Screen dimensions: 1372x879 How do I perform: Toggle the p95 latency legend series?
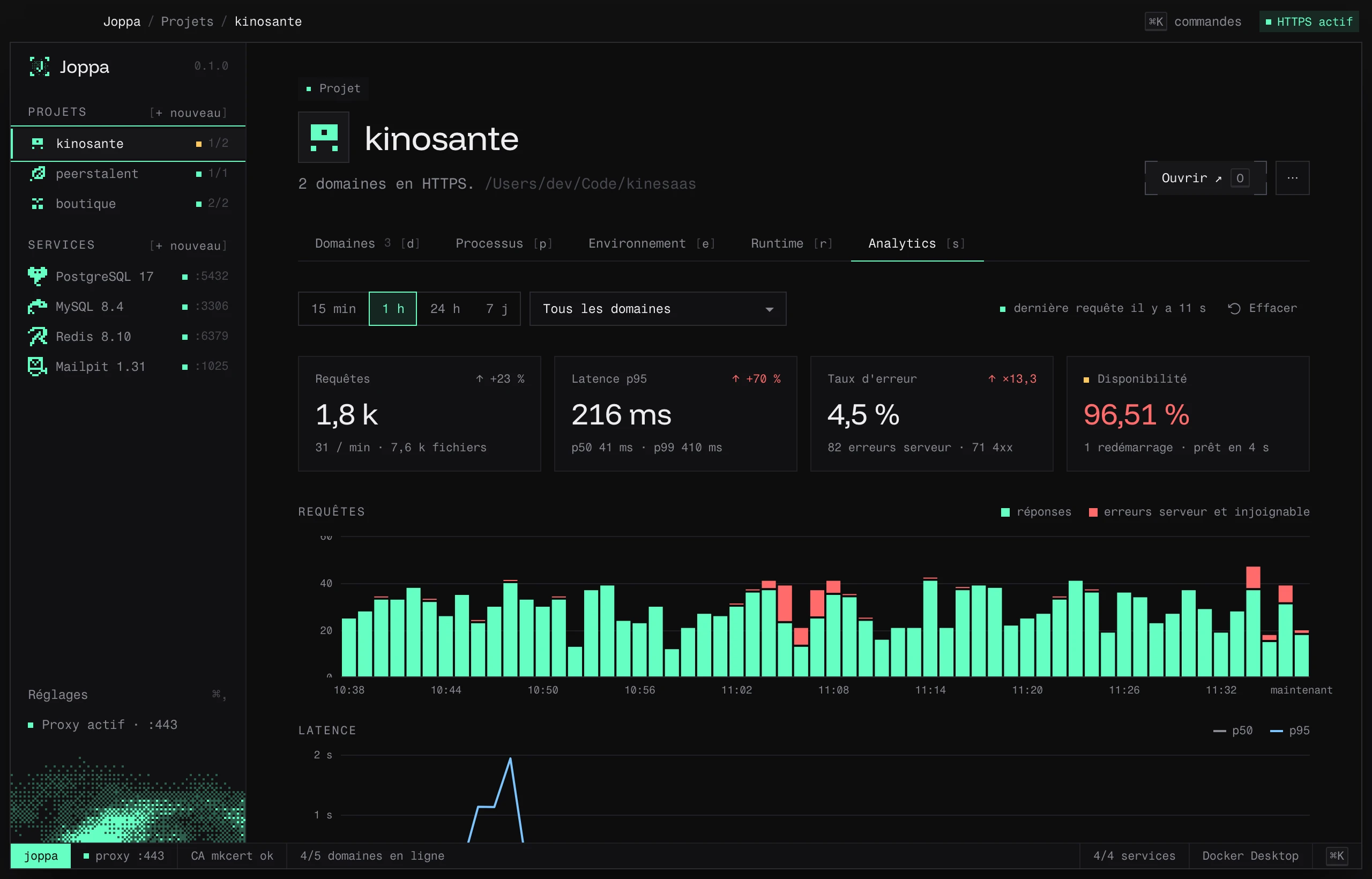[1289, 731]
